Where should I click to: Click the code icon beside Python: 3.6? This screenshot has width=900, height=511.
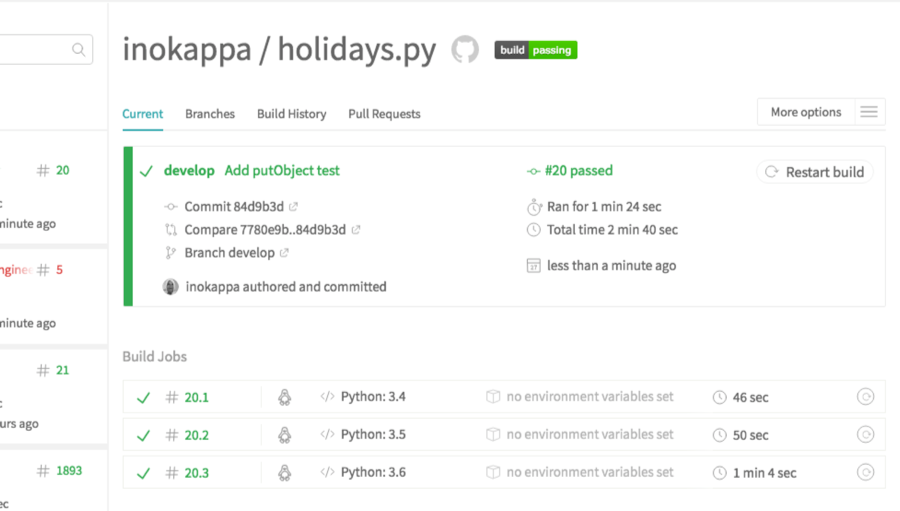tap(327, 472)
